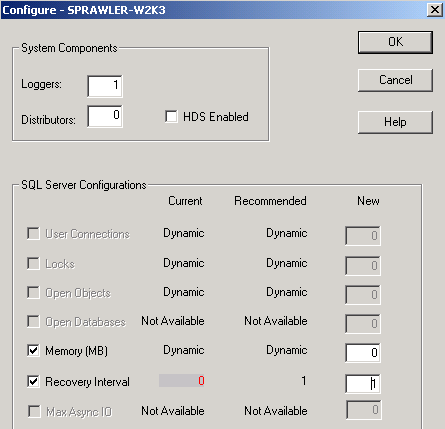Click the OK button
Viewport: 445px width, 429px height.
[395, 42]
